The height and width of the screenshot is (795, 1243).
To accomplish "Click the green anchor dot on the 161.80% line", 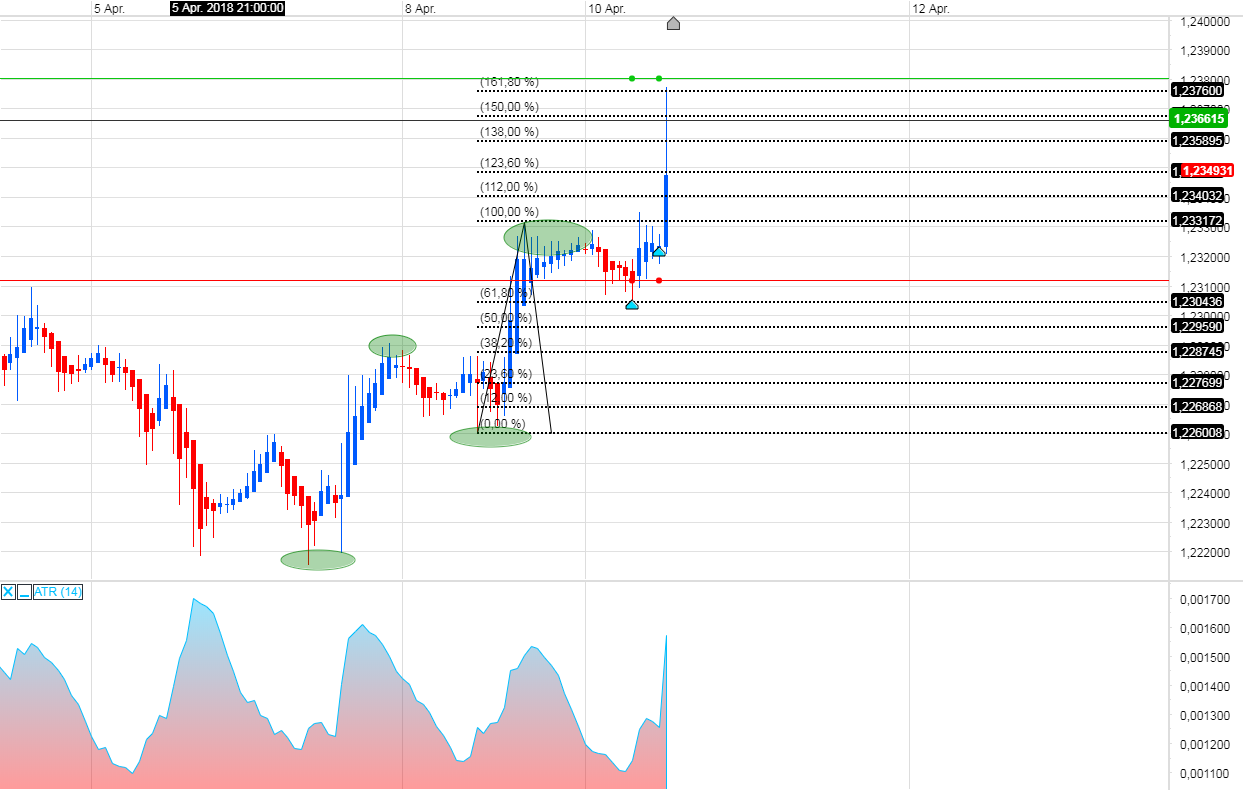I will pos(658,76).
